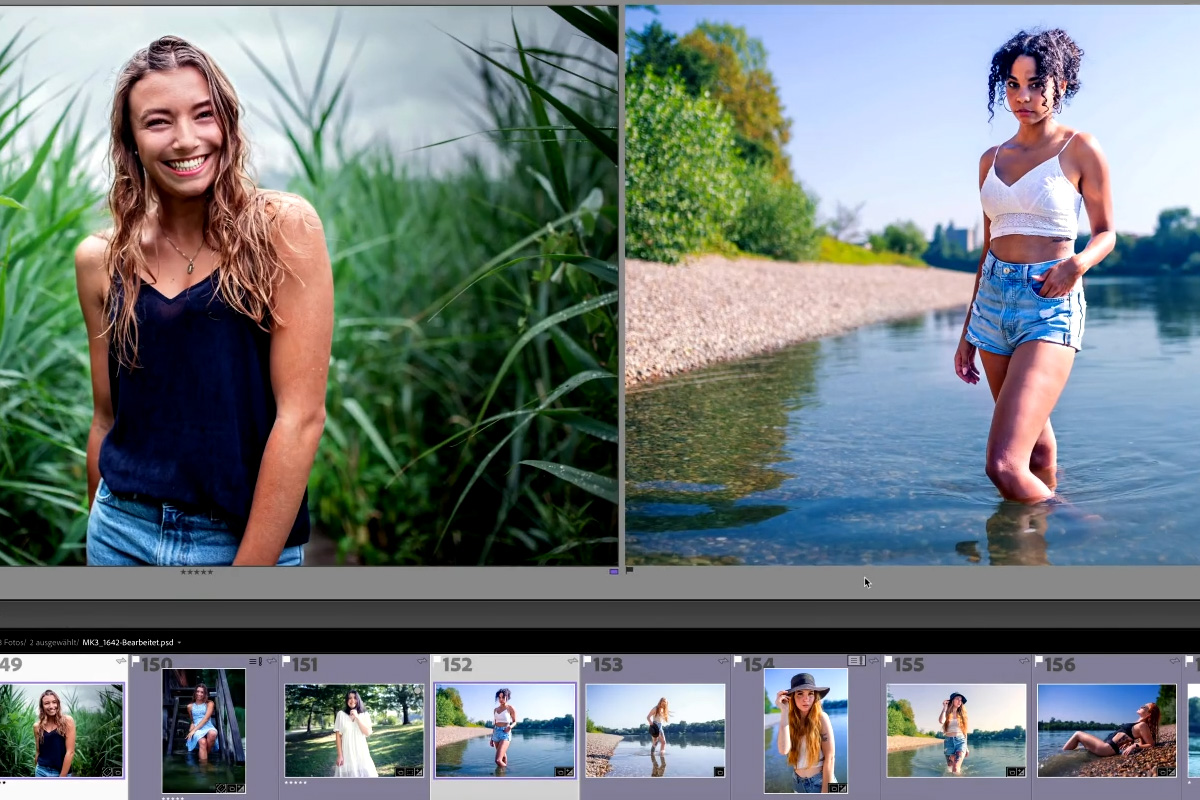
Task: Click the rotate arrow icon on photo 153
Action: 722,661
